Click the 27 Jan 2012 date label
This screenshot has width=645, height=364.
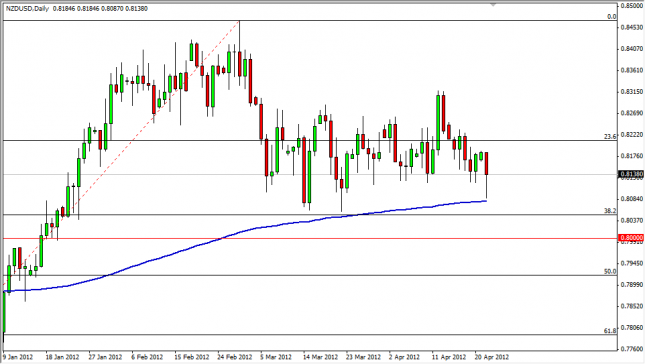pyautogui.click(x=105, y=357)
